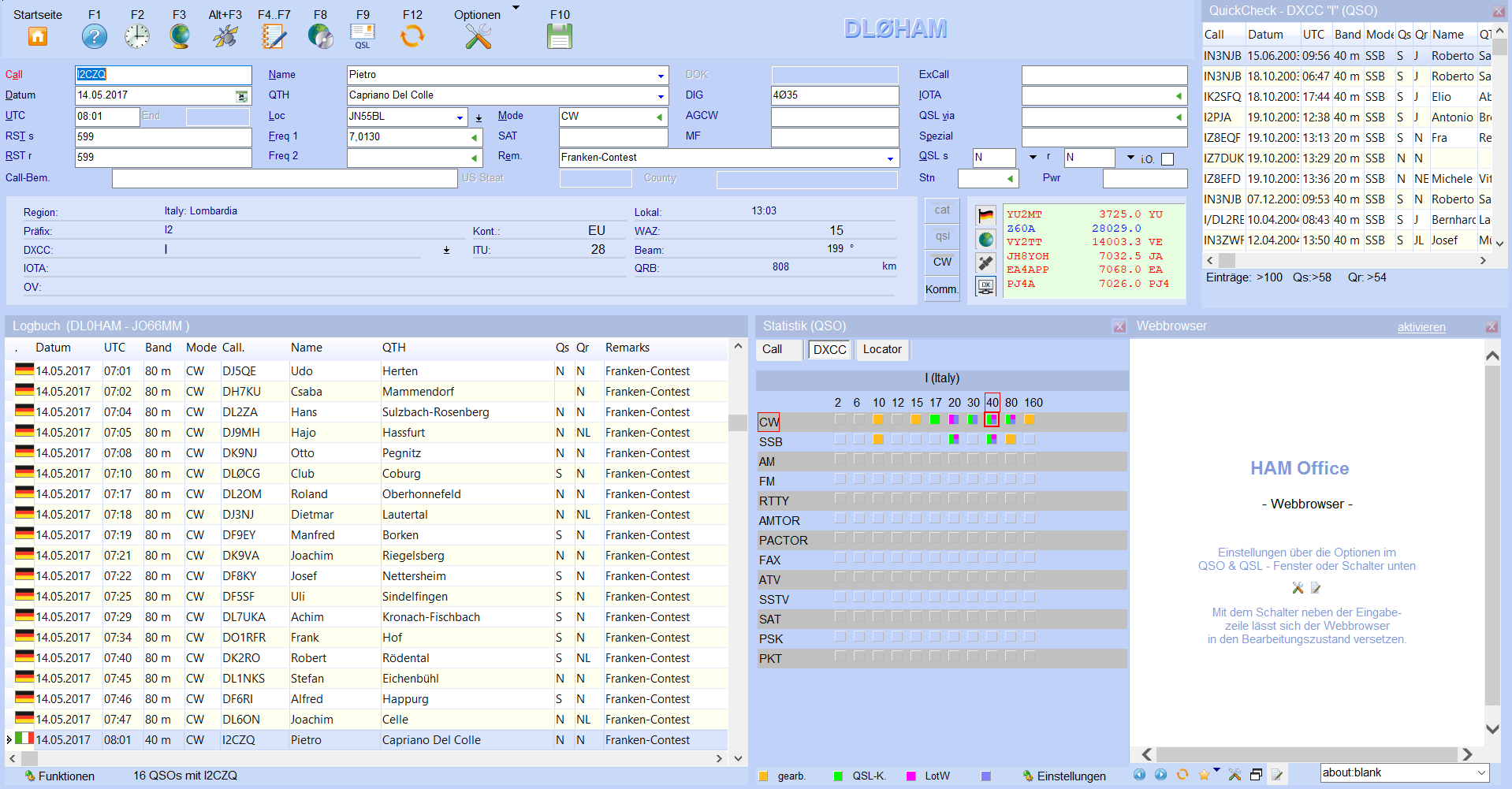Toggle the PKT 2 m band checkbox
This screenshot has height=789, width=1512.
(x=840, y=656)
